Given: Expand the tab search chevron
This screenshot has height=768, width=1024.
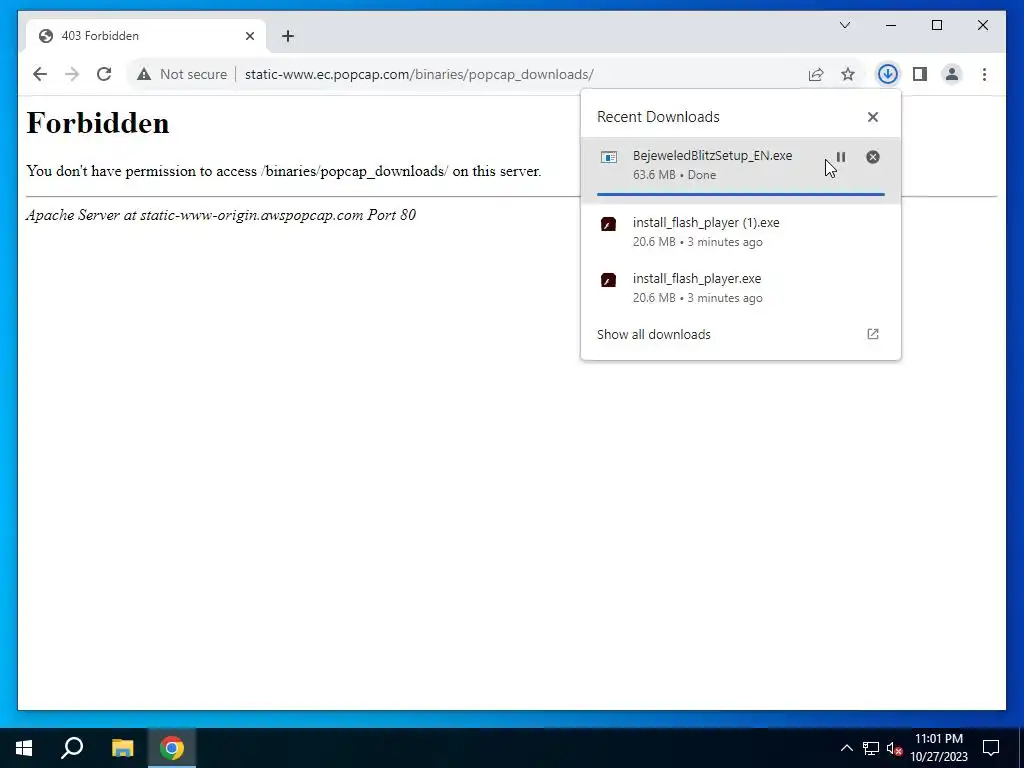Looking at the screenshot, I should coord(845,25).
